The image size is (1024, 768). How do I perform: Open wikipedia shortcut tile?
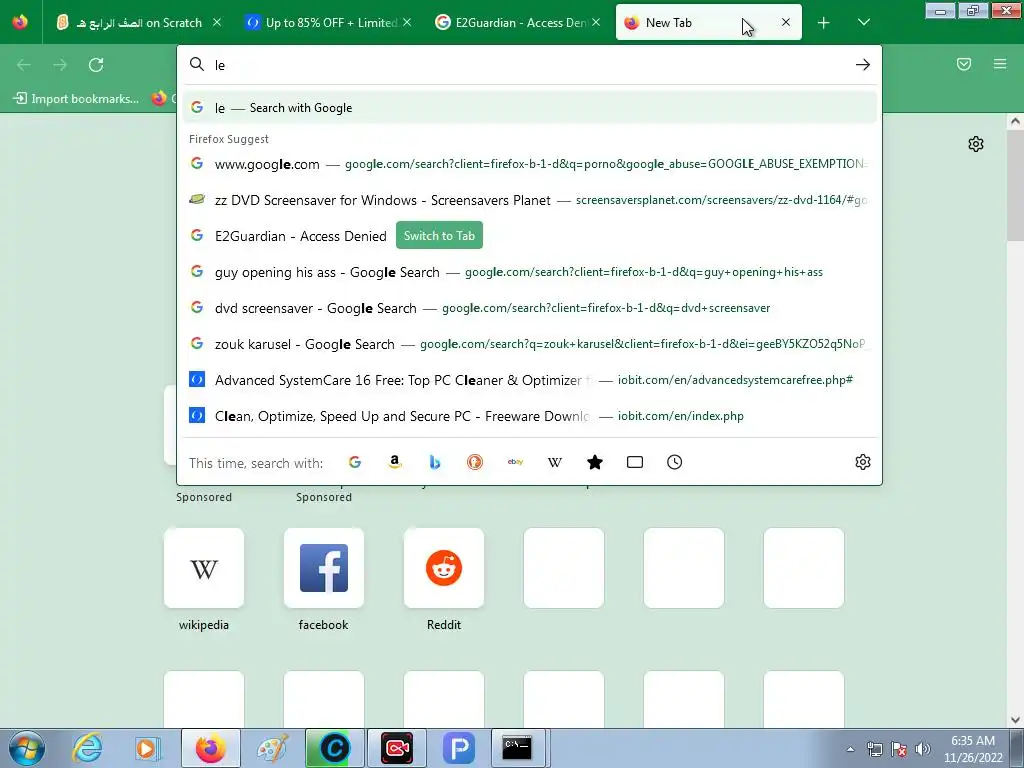pos(204,568)
